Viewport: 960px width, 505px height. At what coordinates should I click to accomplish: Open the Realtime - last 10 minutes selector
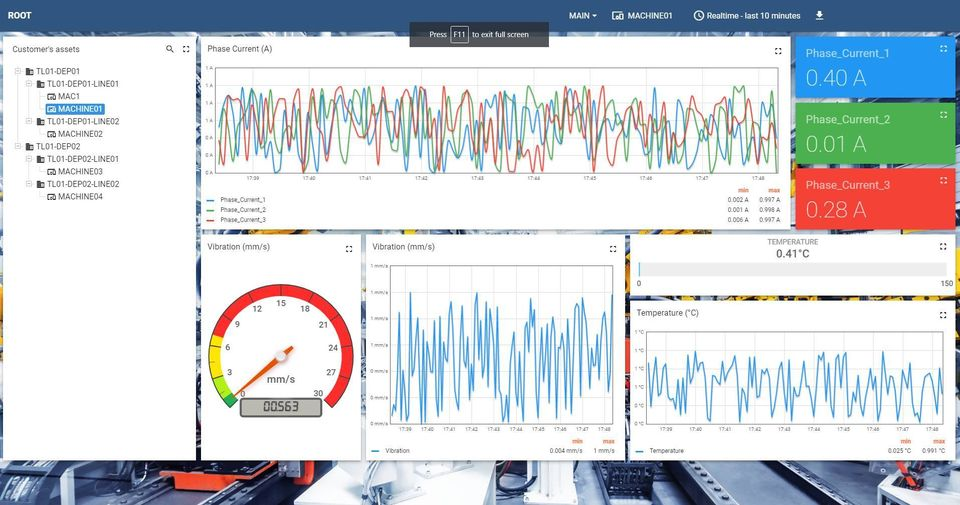pyautogui.click(x=746, y=16)
